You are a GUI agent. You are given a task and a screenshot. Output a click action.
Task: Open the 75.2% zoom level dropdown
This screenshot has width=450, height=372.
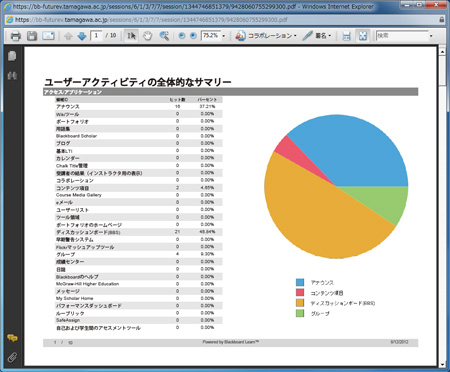click(224, 36)
